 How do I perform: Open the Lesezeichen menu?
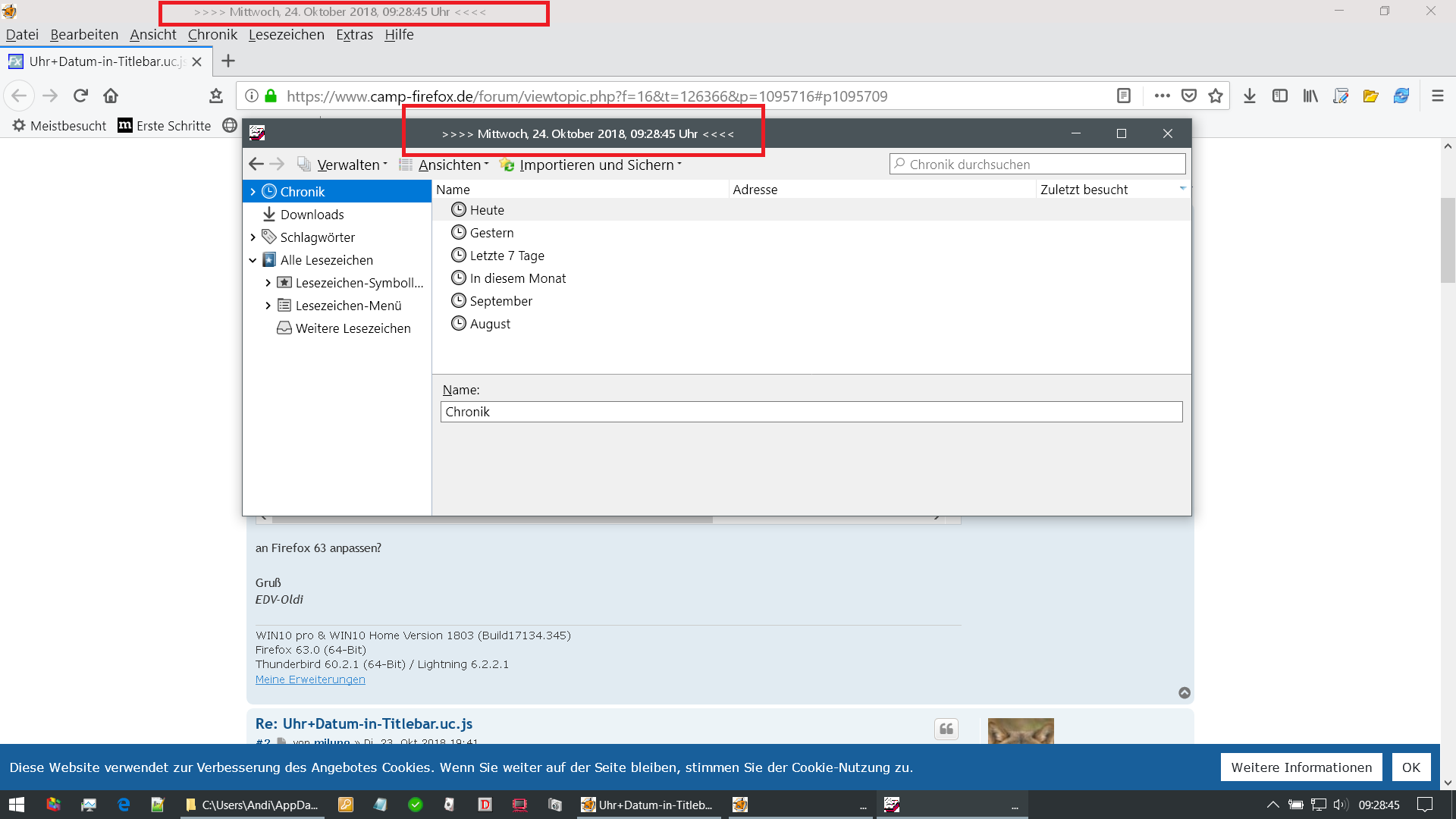tap(286, 35)
